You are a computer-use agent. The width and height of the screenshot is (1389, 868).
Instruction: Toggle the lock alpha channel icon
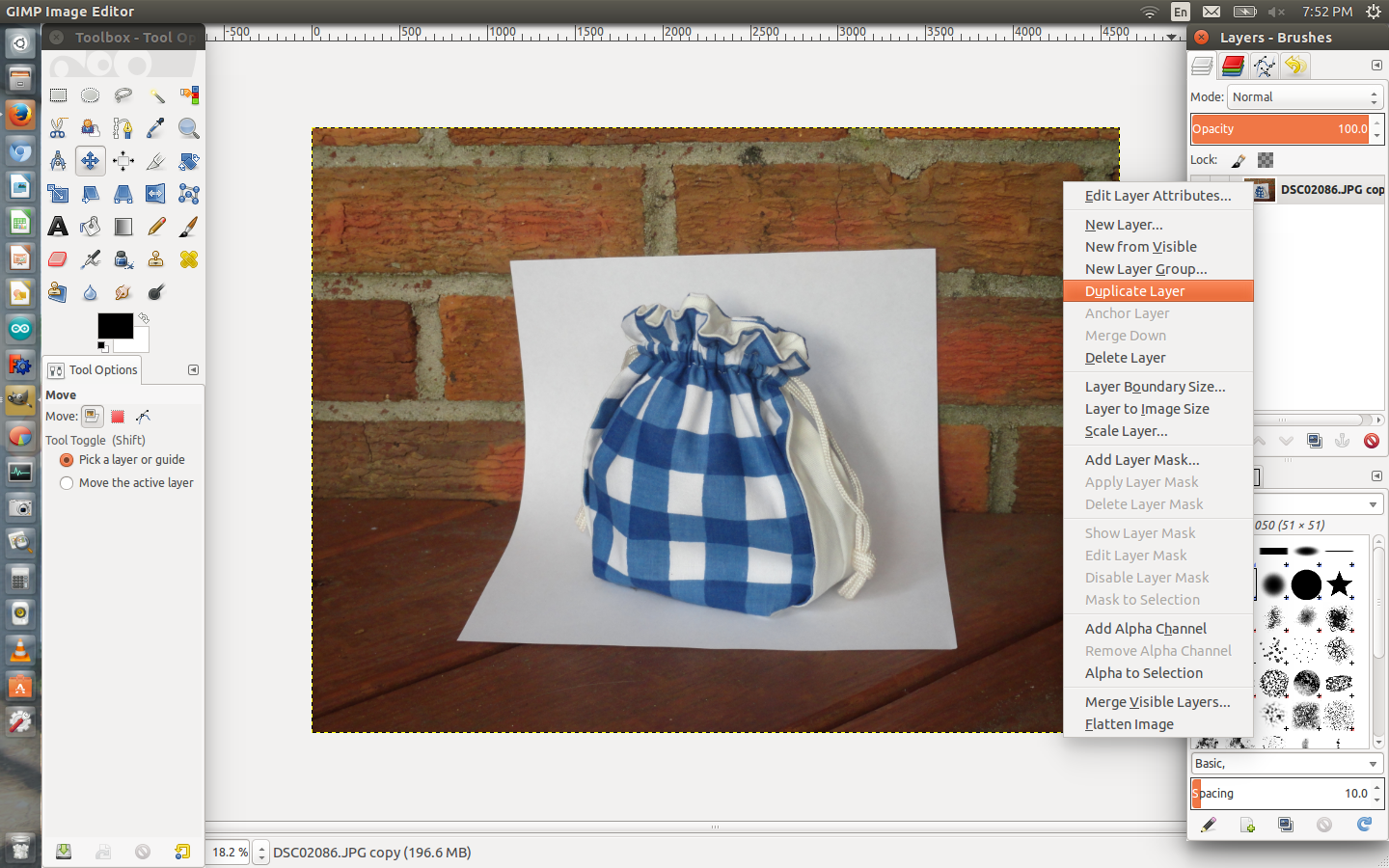coord(1266,160)
